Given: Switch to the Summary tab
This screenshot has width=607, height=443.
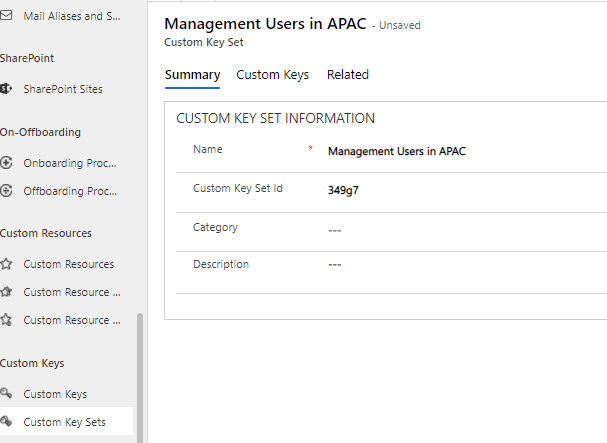Looking at the screenshot, I should point(192,75).
